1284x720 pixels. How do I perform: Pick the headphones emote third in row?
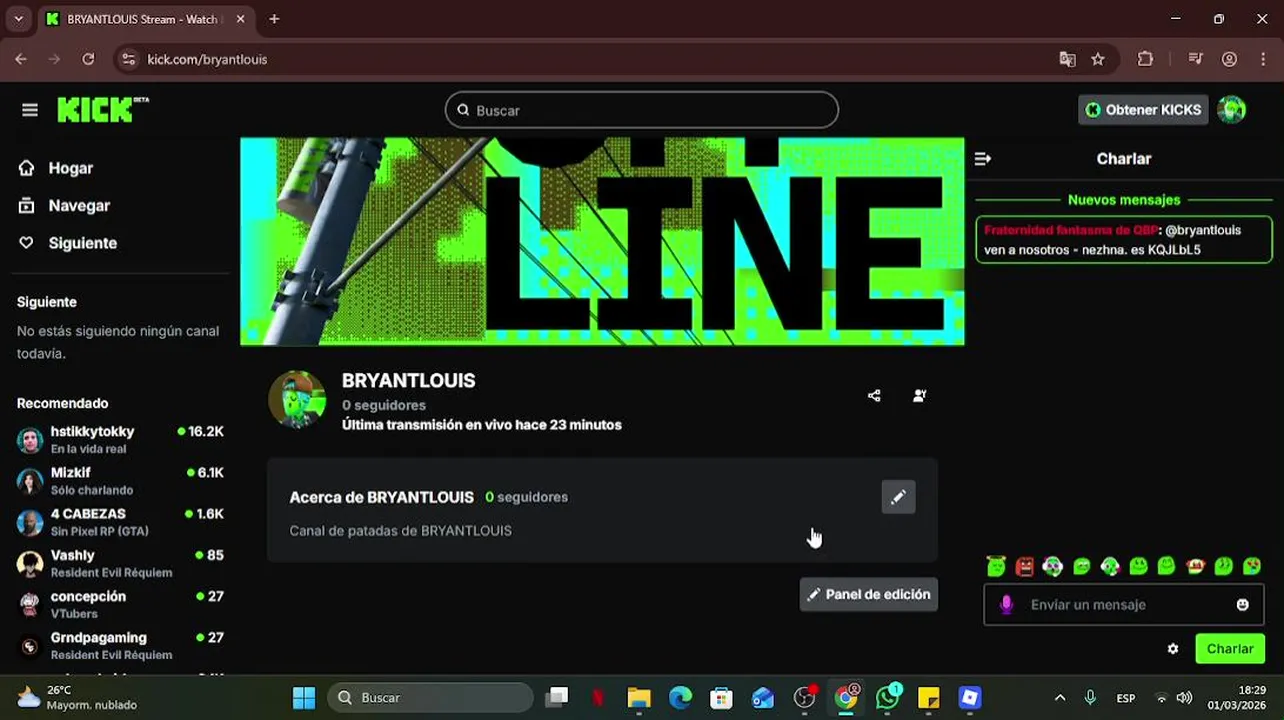pos(1053,567)
